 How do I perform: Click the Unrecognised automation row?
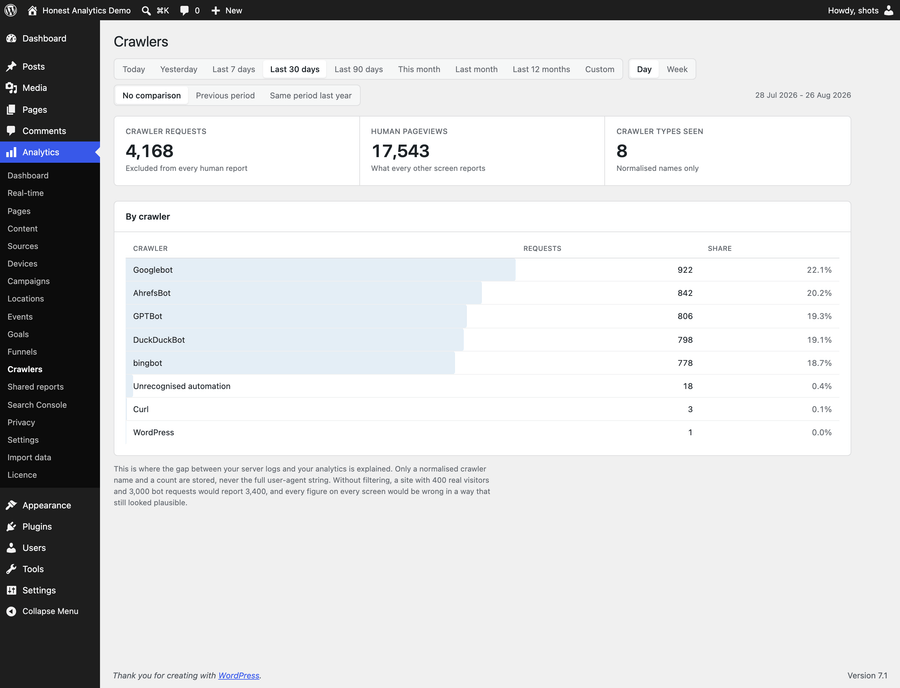point(482,386)
